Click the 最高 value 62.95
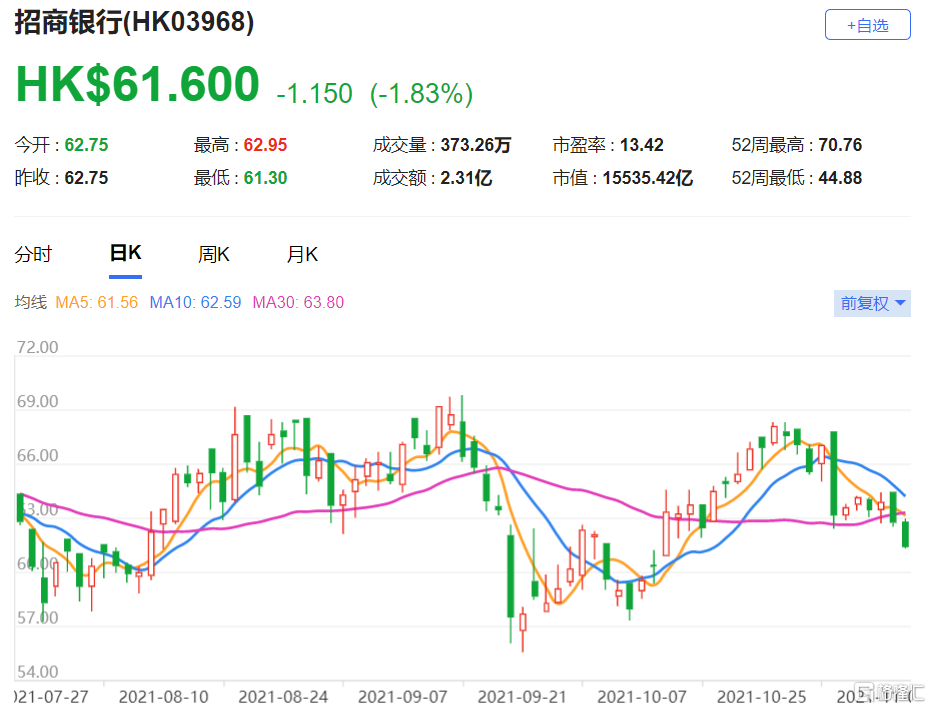 click(265, 145)
